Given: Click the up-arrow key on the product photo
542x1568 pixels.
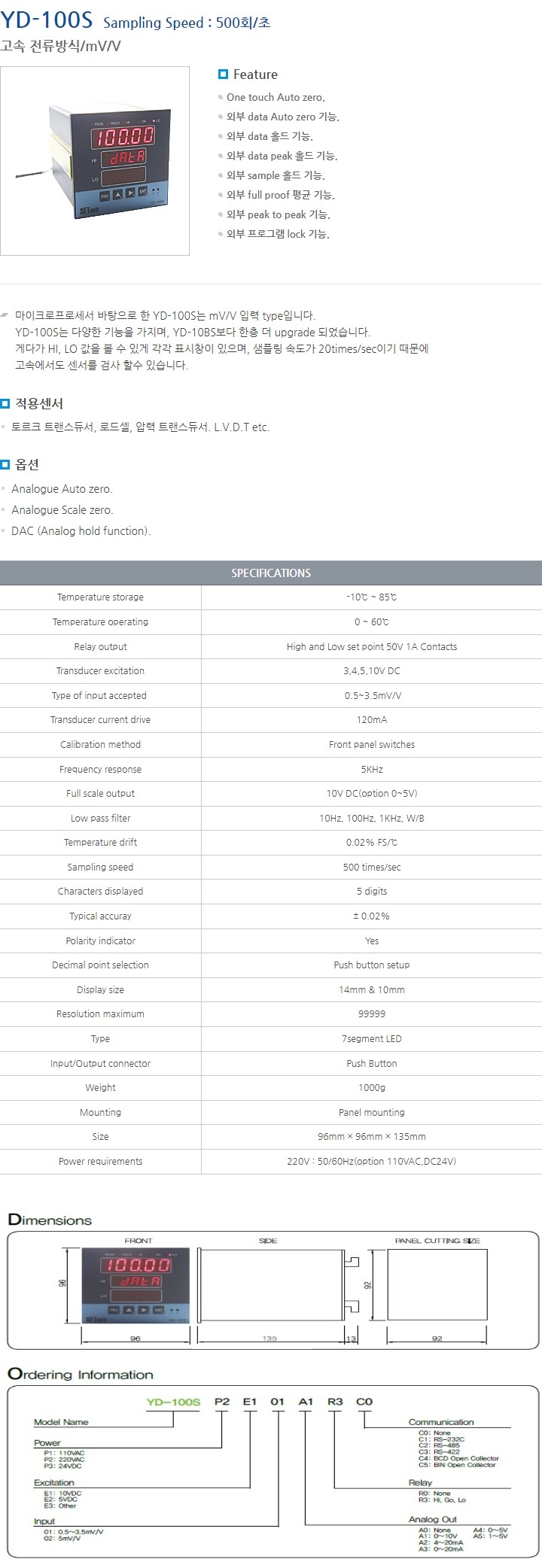Looking at the screenshot, I should (x=117, y=193).
